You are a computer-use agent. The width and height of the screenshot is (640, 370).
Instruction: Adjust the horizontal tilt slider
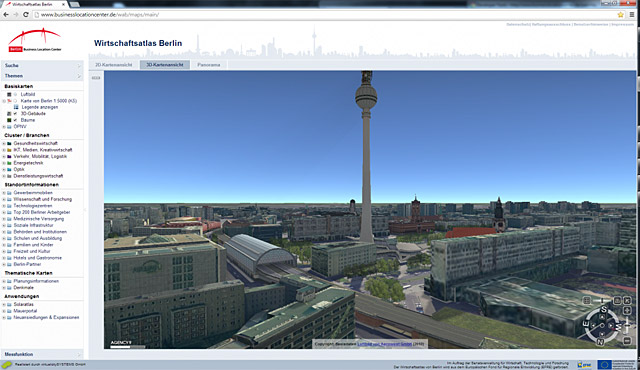[x=602, y=300]
